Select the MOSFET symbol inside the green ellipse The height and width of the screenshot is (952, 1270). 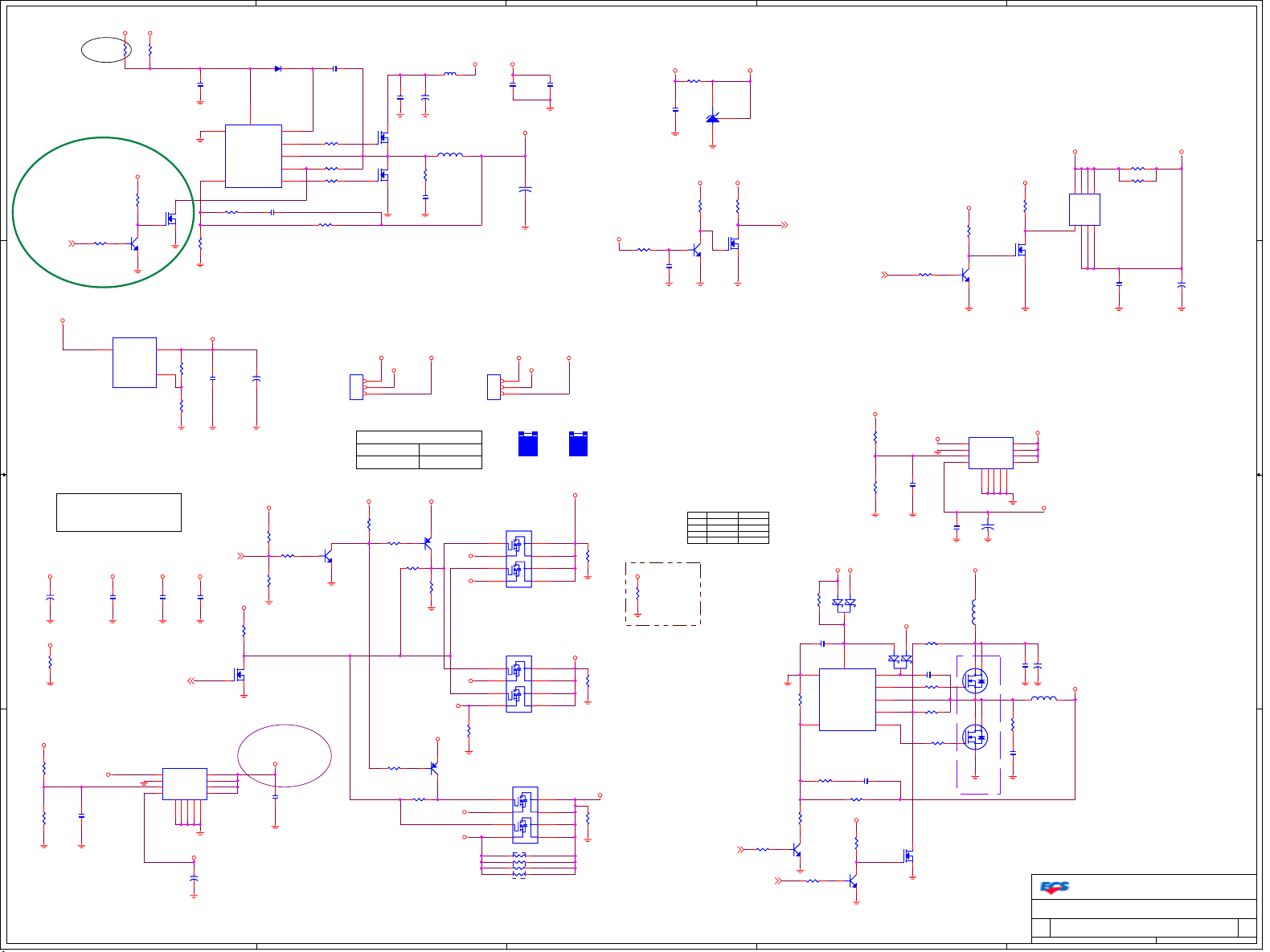point(171,218)
